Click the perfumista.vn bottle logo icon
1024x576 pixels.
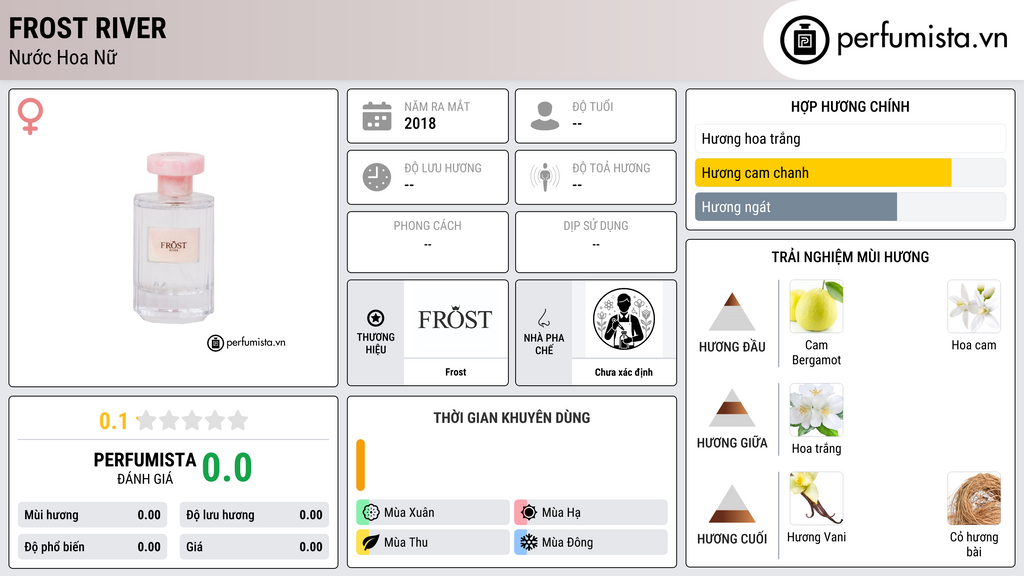click(804, 40)
